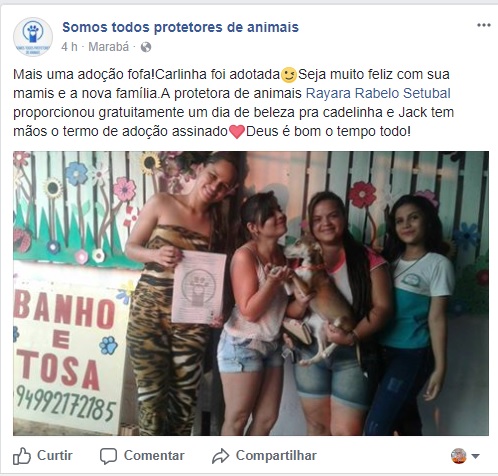
Task: Click the winking face emoji
Action: 289,75
